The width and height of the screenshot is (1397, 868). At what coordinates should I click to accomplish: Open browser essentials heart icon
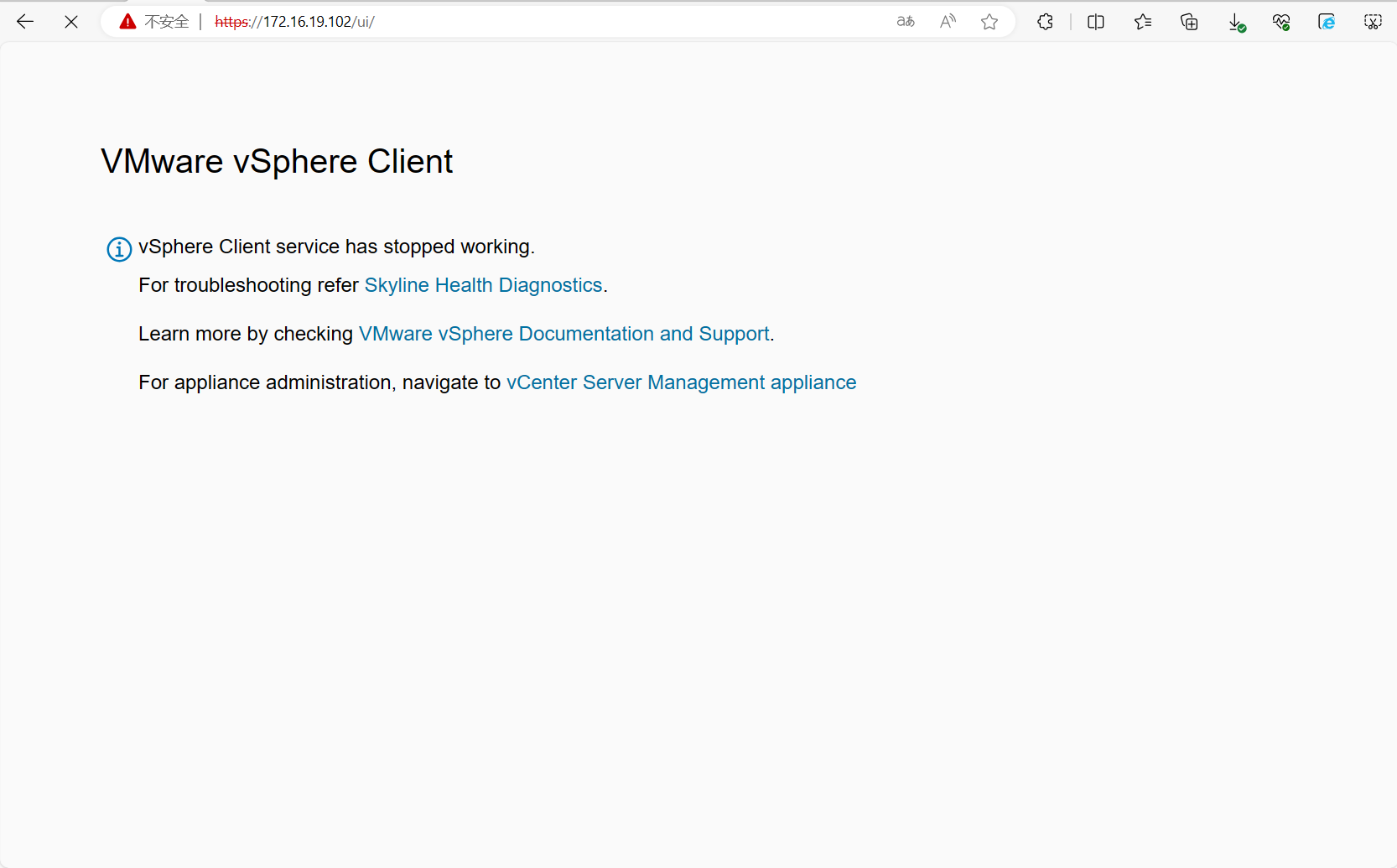tap(1280, 22)
